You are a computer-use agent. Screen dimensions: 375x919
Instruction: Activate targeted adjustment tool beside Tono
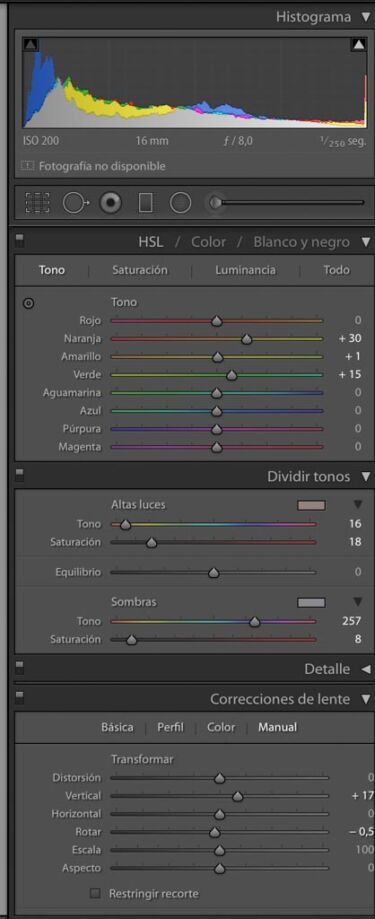pos(28,304)
